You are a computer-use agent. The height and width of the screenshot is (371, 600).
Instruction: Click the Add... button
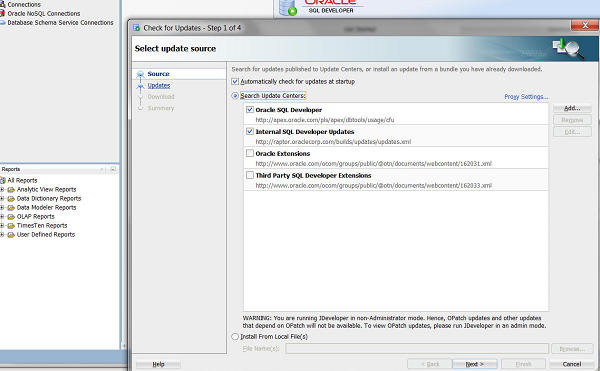[572, 108]
